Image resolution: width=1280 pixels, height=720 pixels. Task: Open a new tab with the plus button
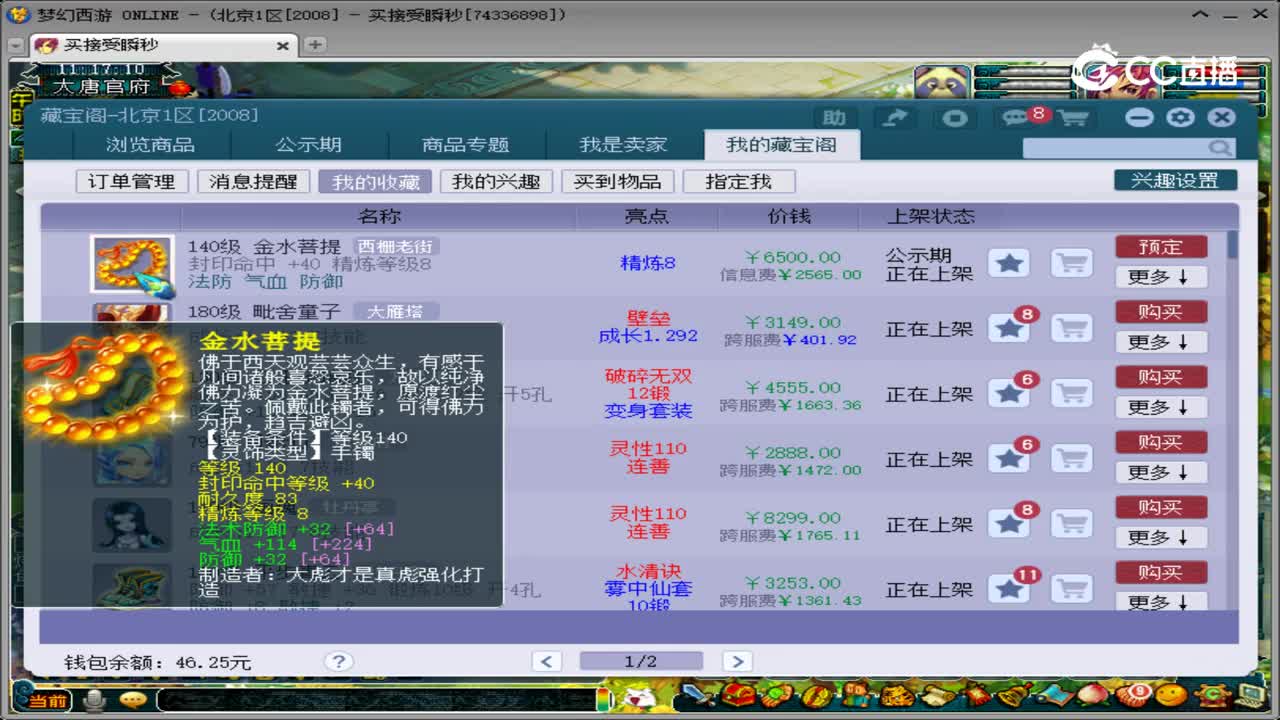point(314,45)
